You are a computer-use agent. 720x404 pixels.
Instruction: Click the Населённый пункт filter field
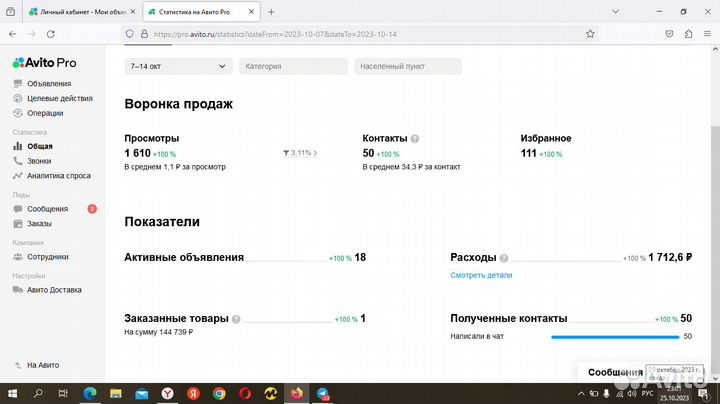pyautogui.click(x=408, y=66)
